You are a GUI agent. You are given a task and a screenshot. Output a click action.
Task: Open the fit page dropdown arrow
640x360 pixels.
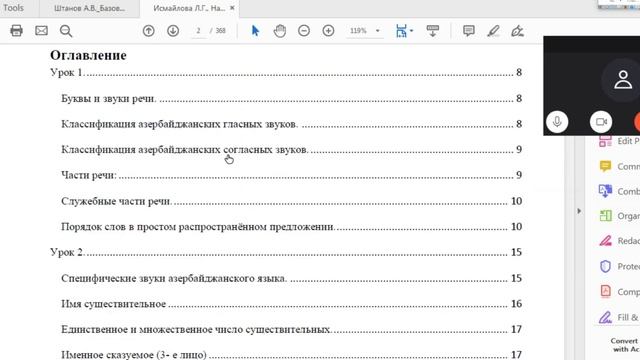[411, 31]
